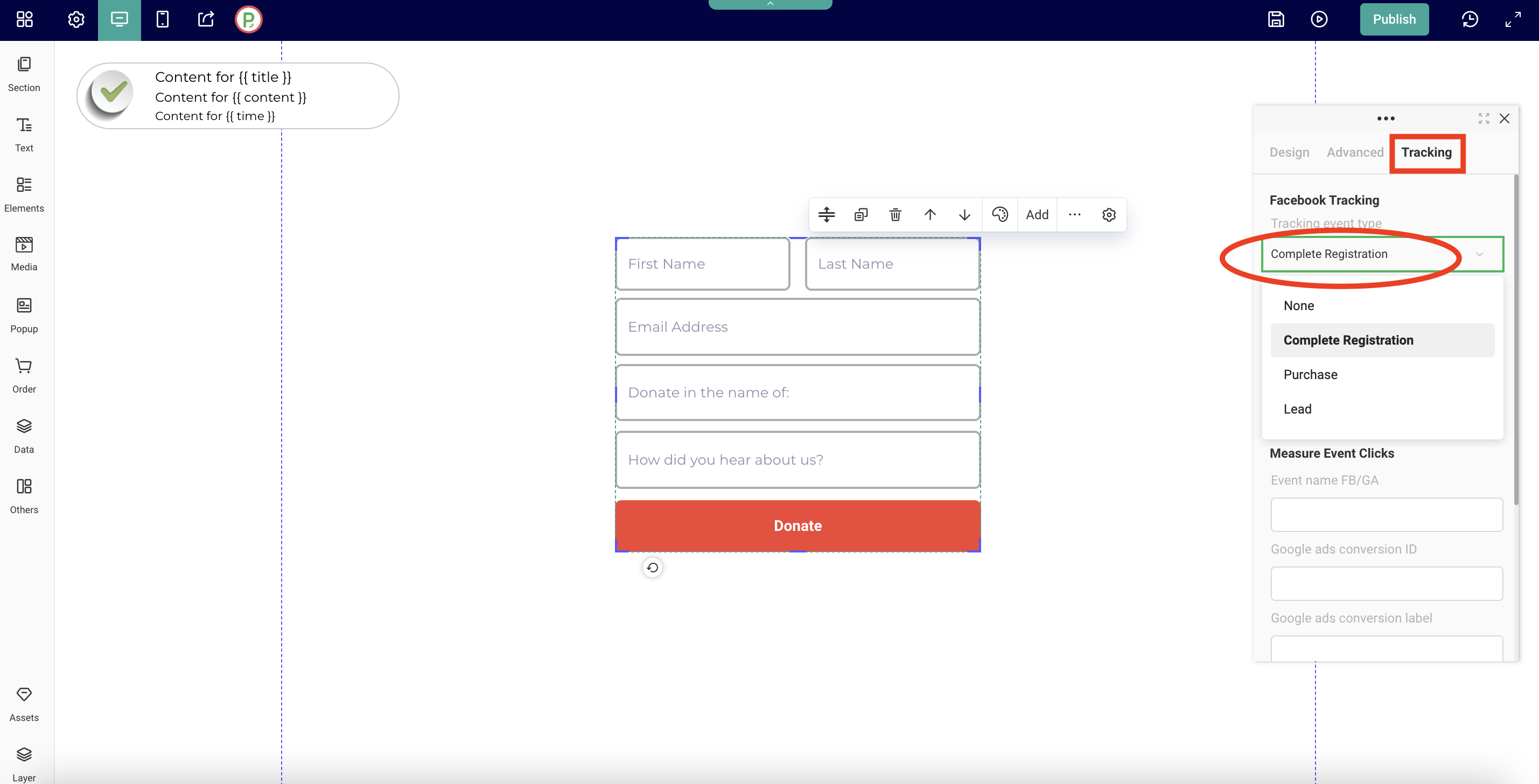Collapse the top bar chevron handle

[770, 4]
